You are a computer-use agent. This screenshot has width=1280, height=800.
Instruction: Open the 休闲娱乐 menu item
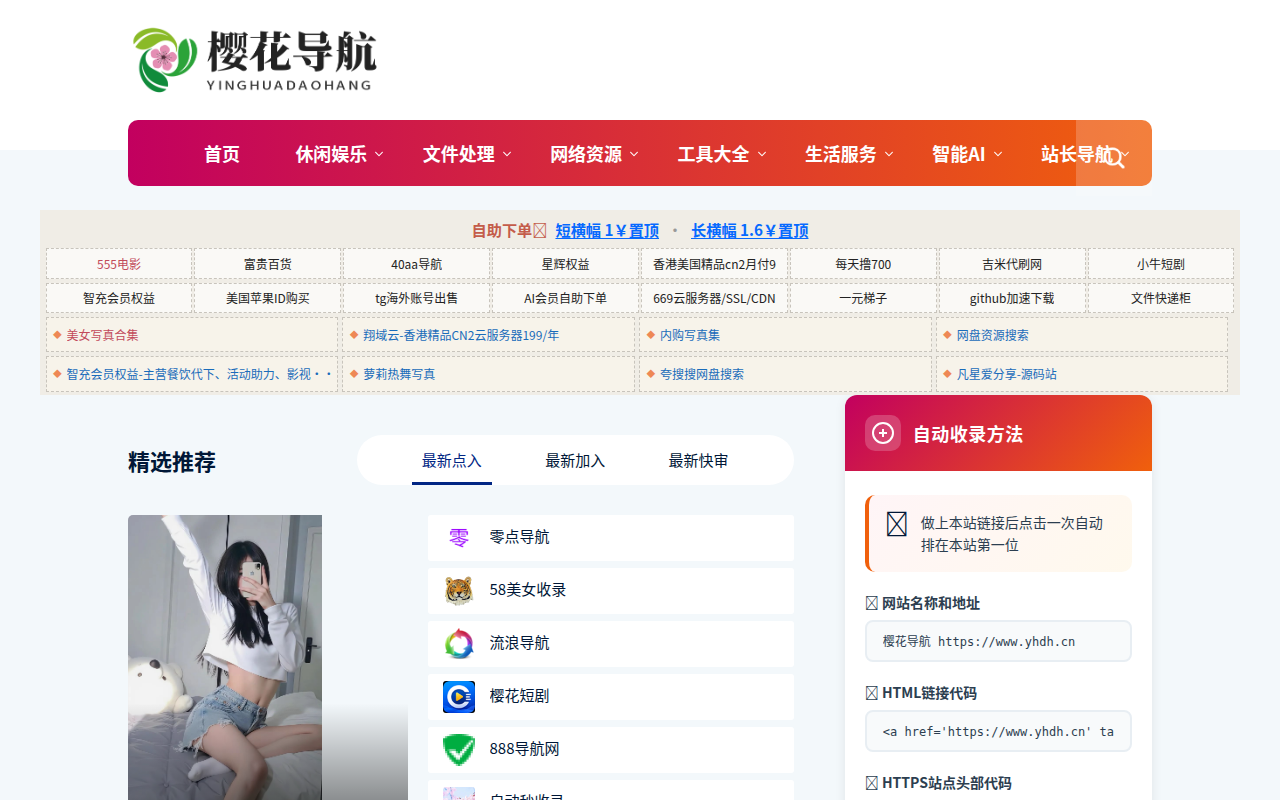(x=331, y=154)
